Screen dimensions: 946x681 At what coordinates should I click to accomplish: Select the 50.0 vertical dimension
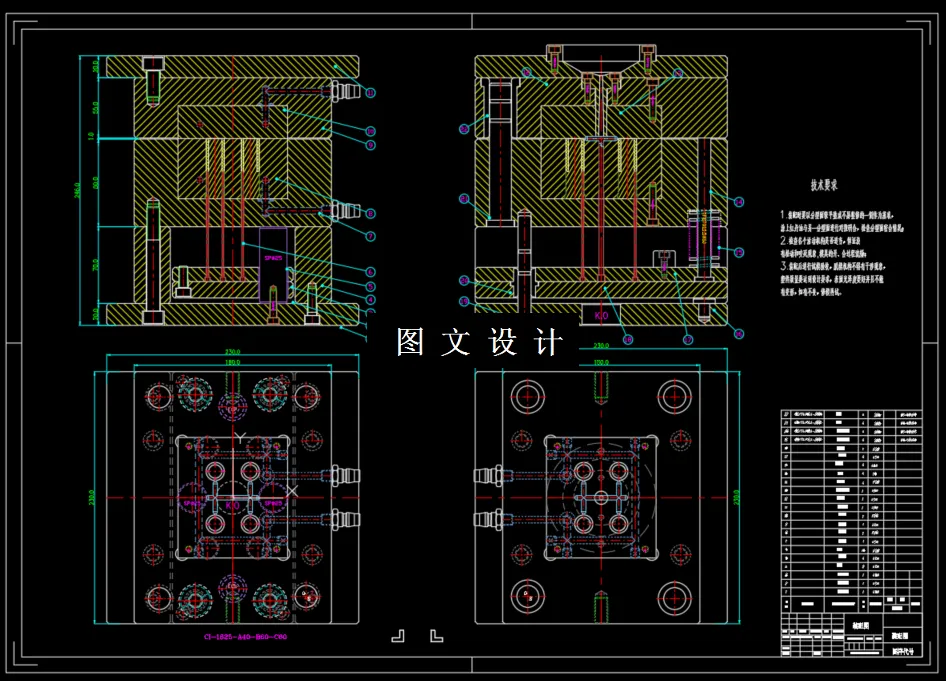click(95, 108)
